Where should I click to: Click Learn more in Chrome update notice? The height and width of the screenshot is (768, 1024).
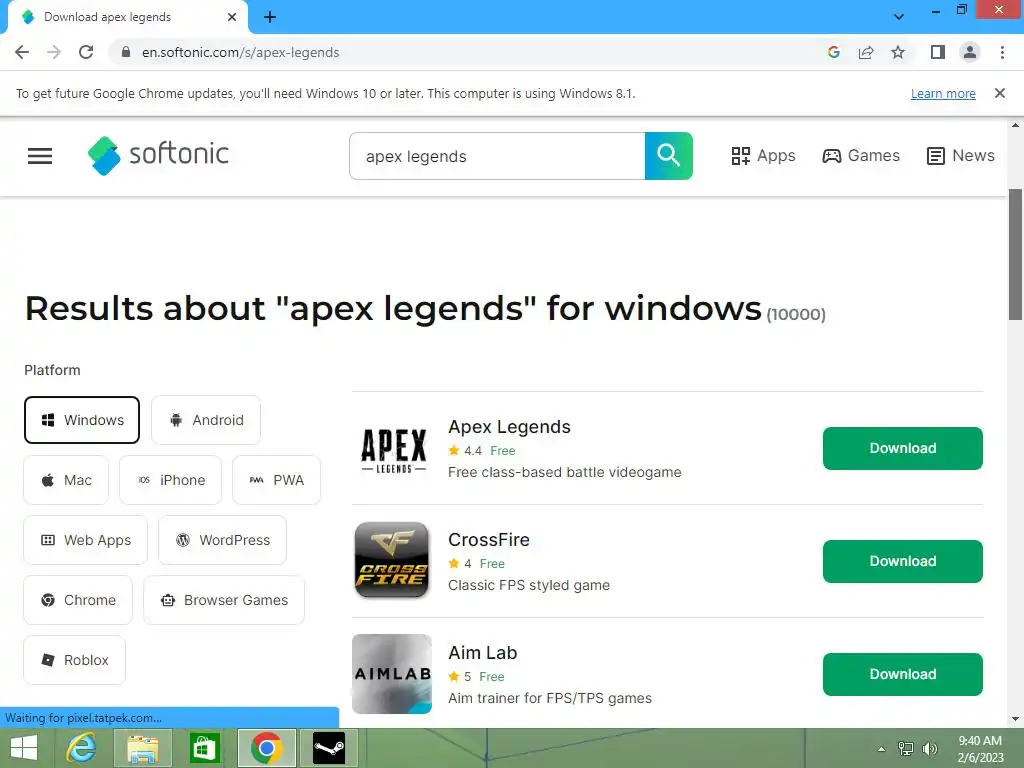(x=943, y=93)
